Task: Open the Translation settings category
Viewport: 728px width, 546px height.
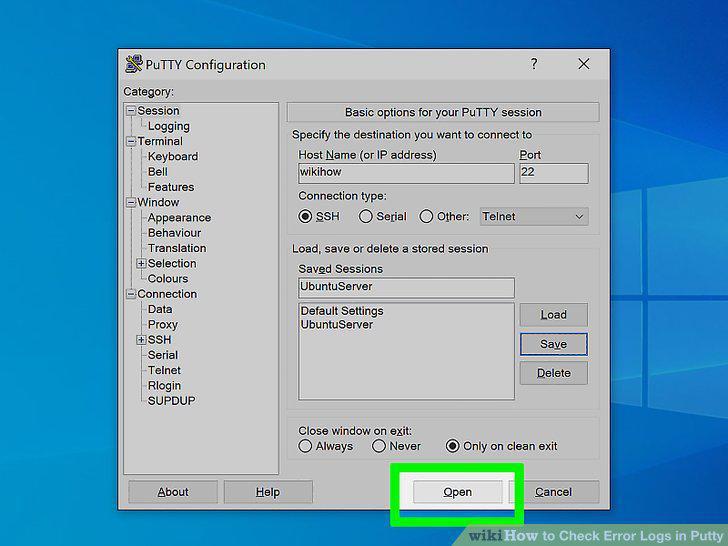Action: (177, 248)
